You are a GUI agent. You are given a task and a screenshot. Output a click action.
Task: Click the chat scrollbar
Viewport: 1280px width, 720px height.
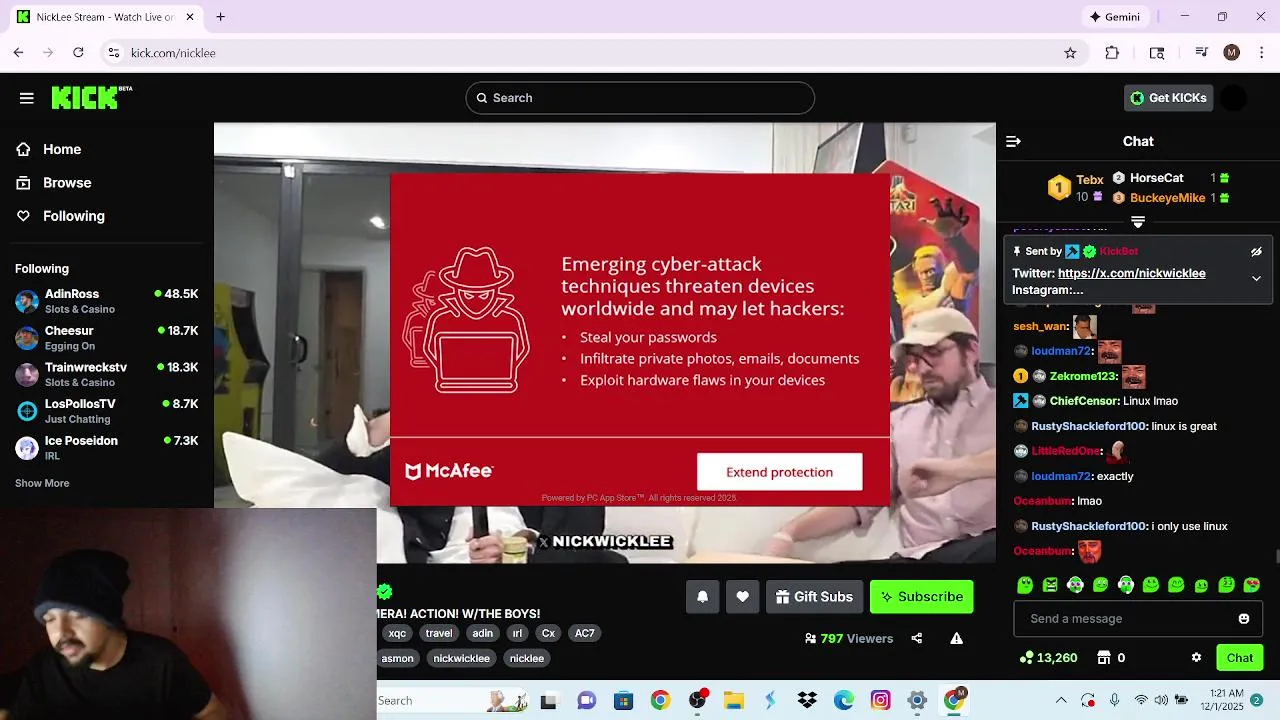tap(1276, 556)
